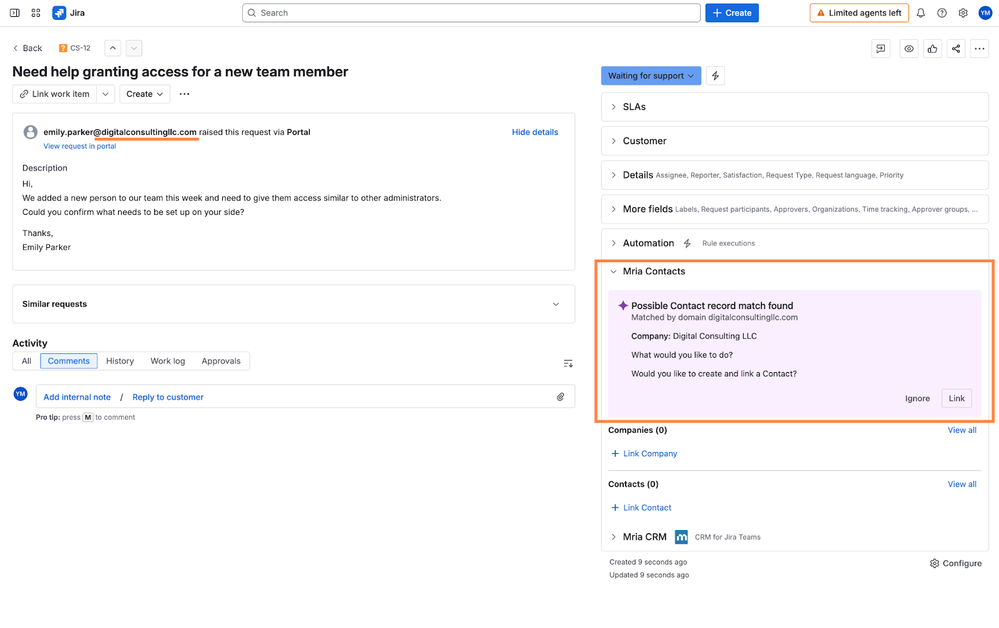Open the notifications bell
999x628 pixels.
(921, 13)
